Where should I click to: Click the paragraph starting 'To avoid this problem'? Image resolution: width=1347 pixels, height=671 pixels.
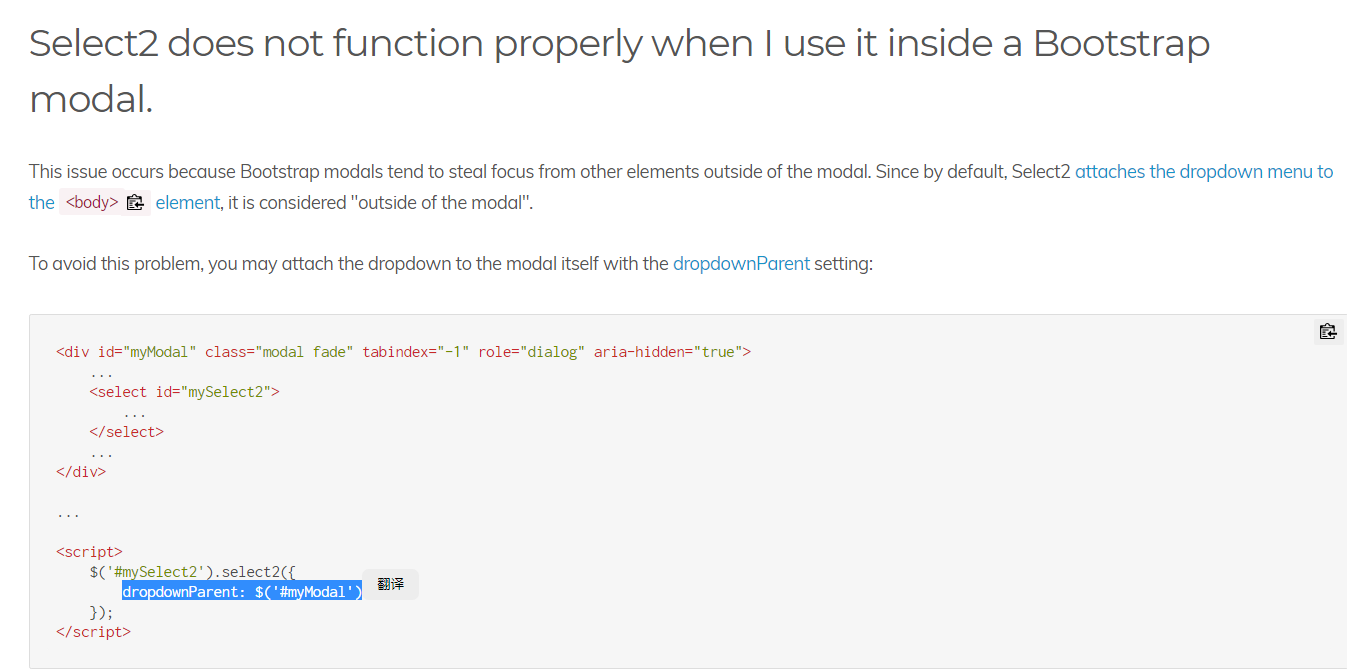pyautogui.click(x=451, y=264)
